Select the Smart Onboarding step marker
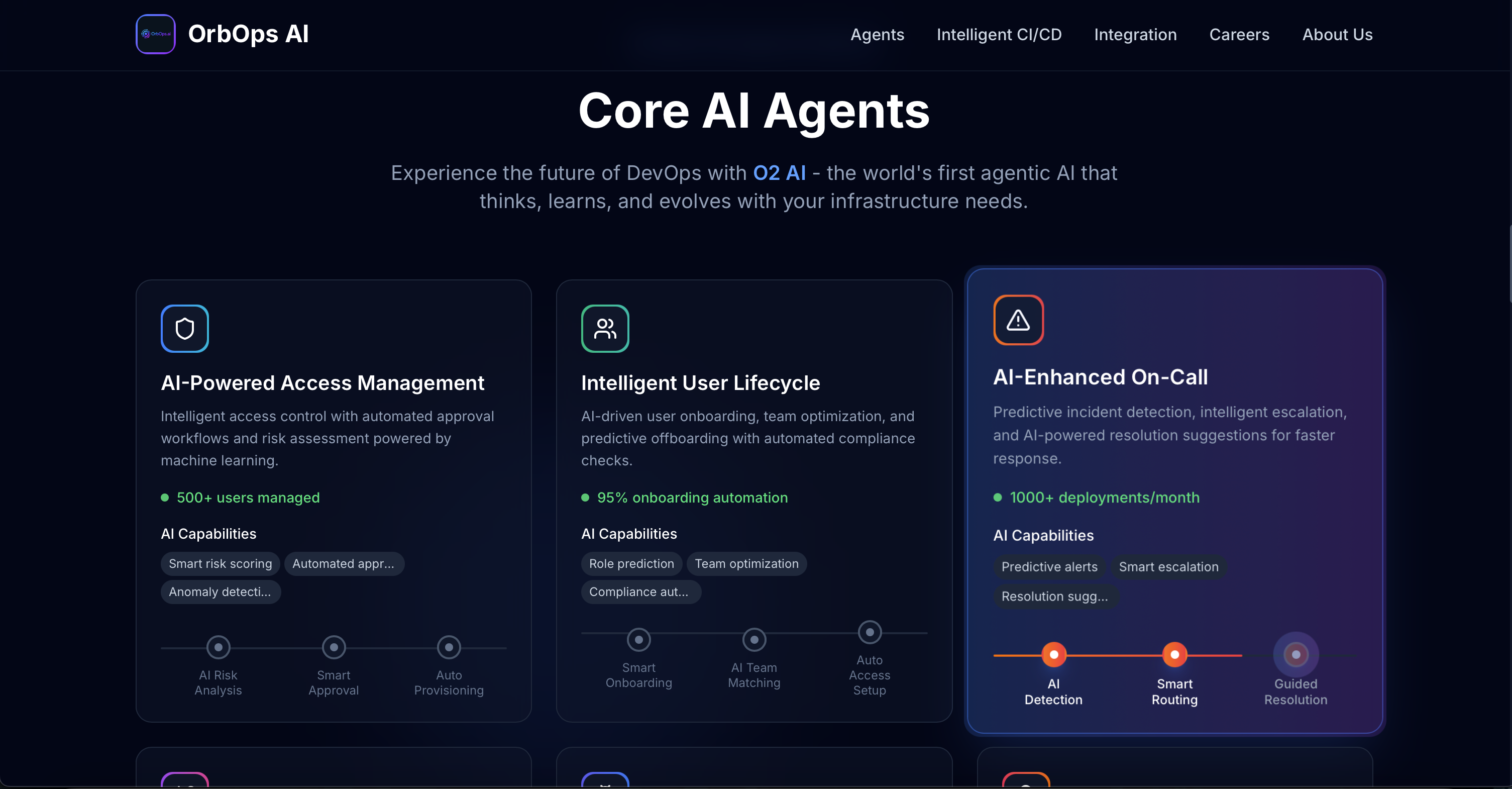 [x=638, y=640]
